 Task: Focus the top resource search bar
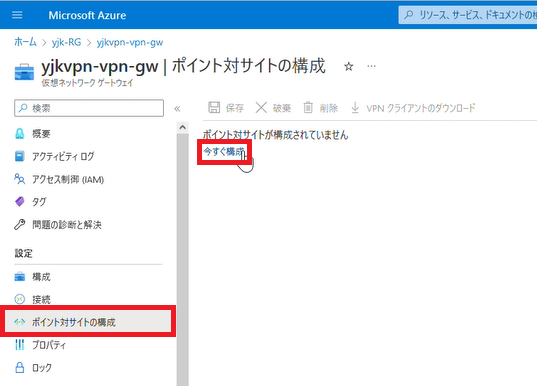point(468,15)
